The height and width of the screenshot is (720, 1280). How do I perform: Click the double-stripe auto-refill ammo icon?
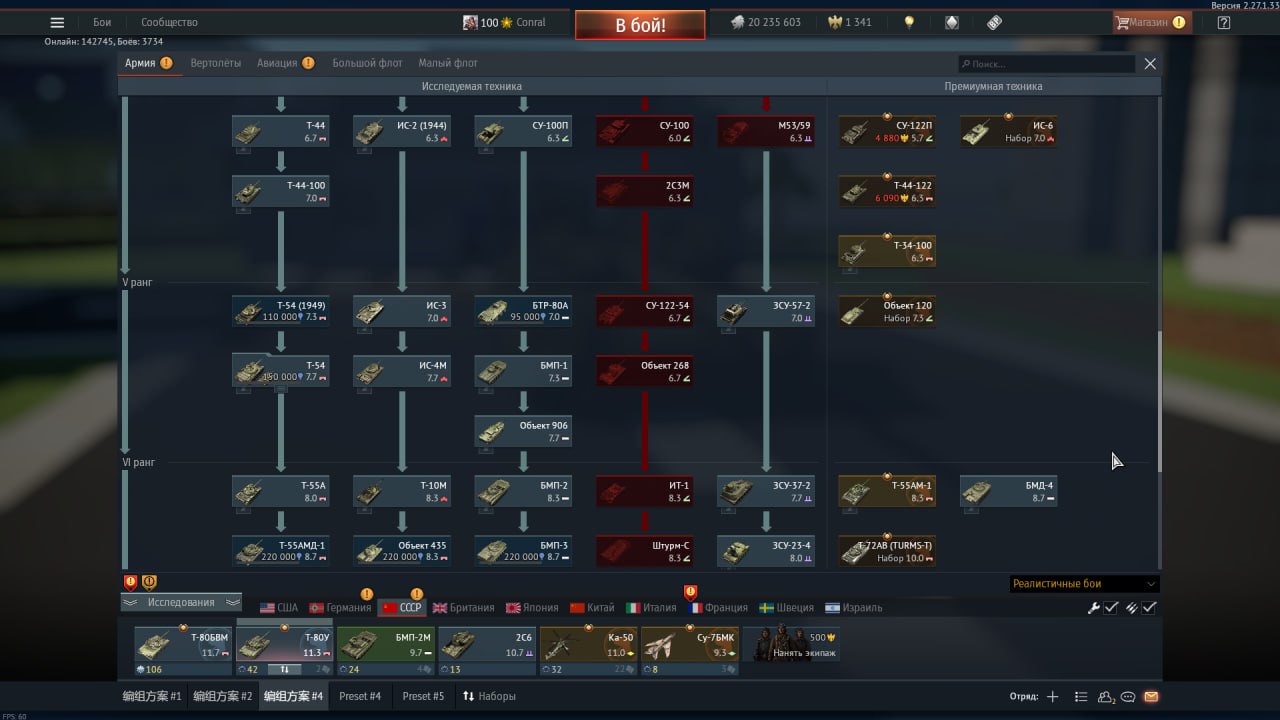pos(1132,608)
